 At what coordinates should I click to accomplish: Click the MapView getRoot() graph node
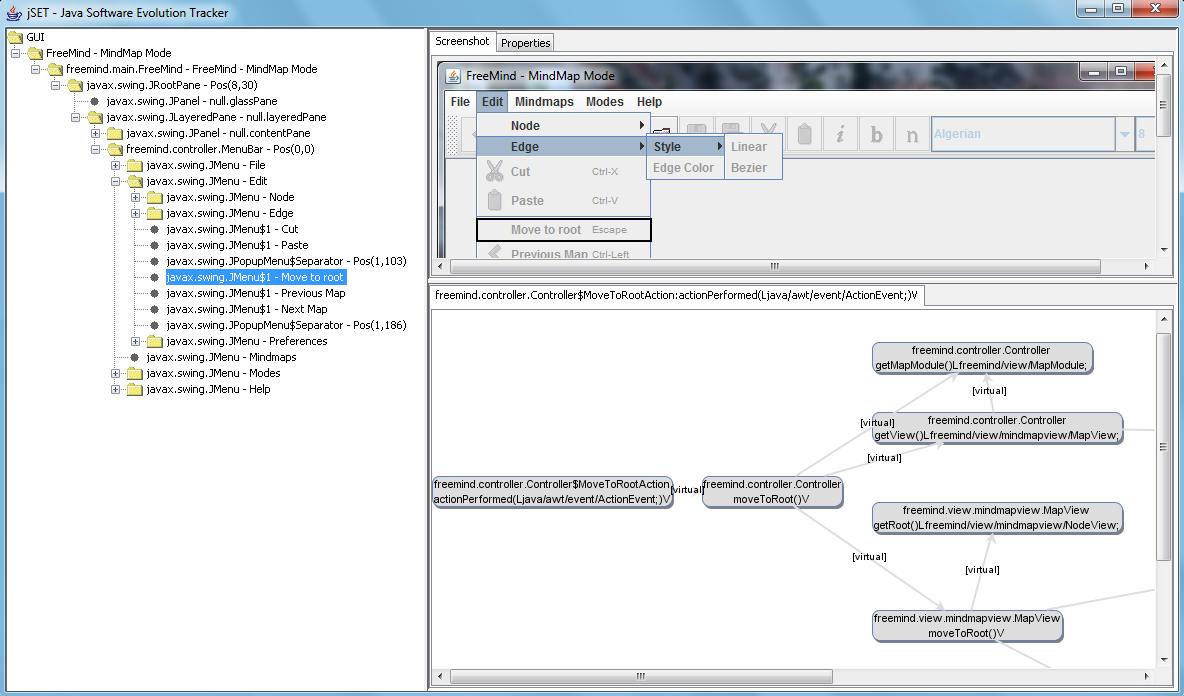tap(996, 517)
